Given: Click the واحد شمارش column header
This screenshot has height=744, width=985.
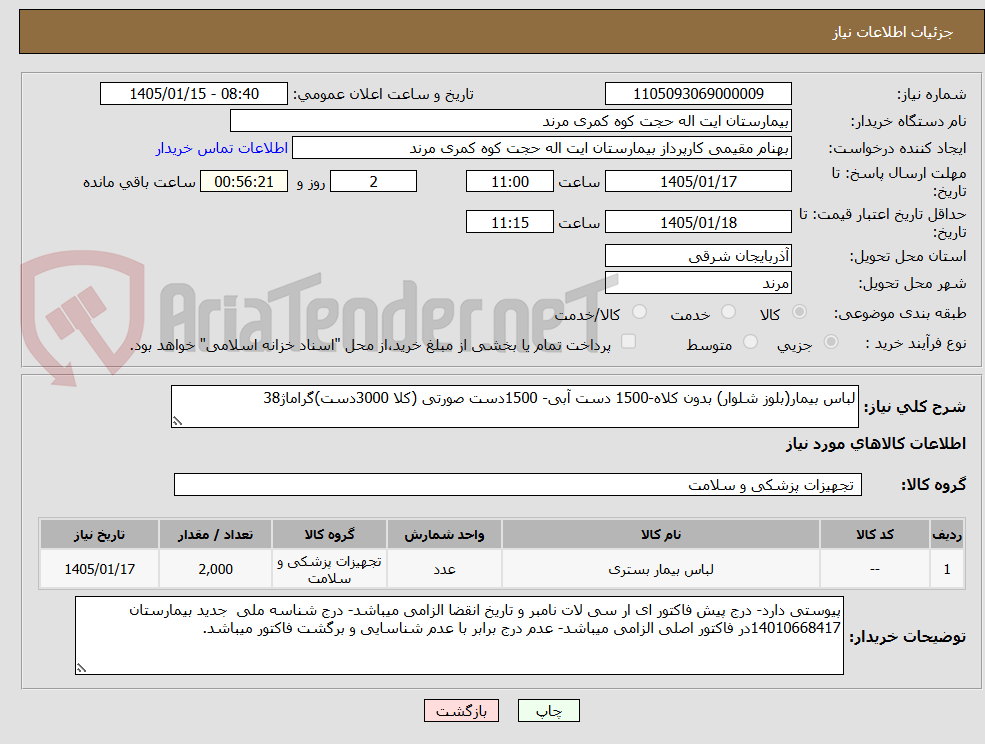Looking at the screenshot, I should [444, 534].
